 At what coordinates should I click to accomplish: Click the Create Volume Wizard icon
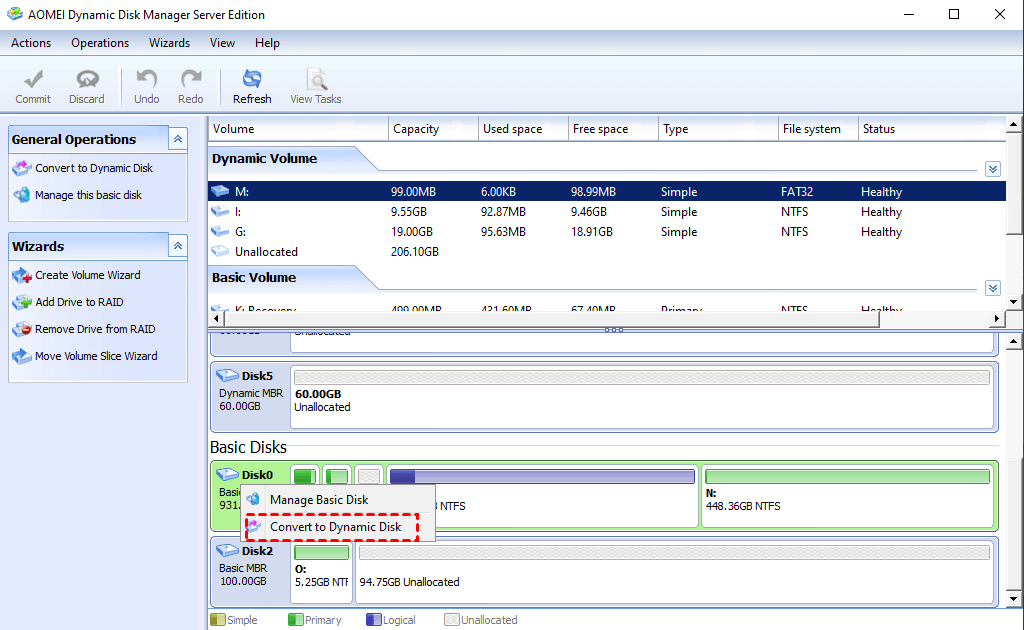click(22, 276)
